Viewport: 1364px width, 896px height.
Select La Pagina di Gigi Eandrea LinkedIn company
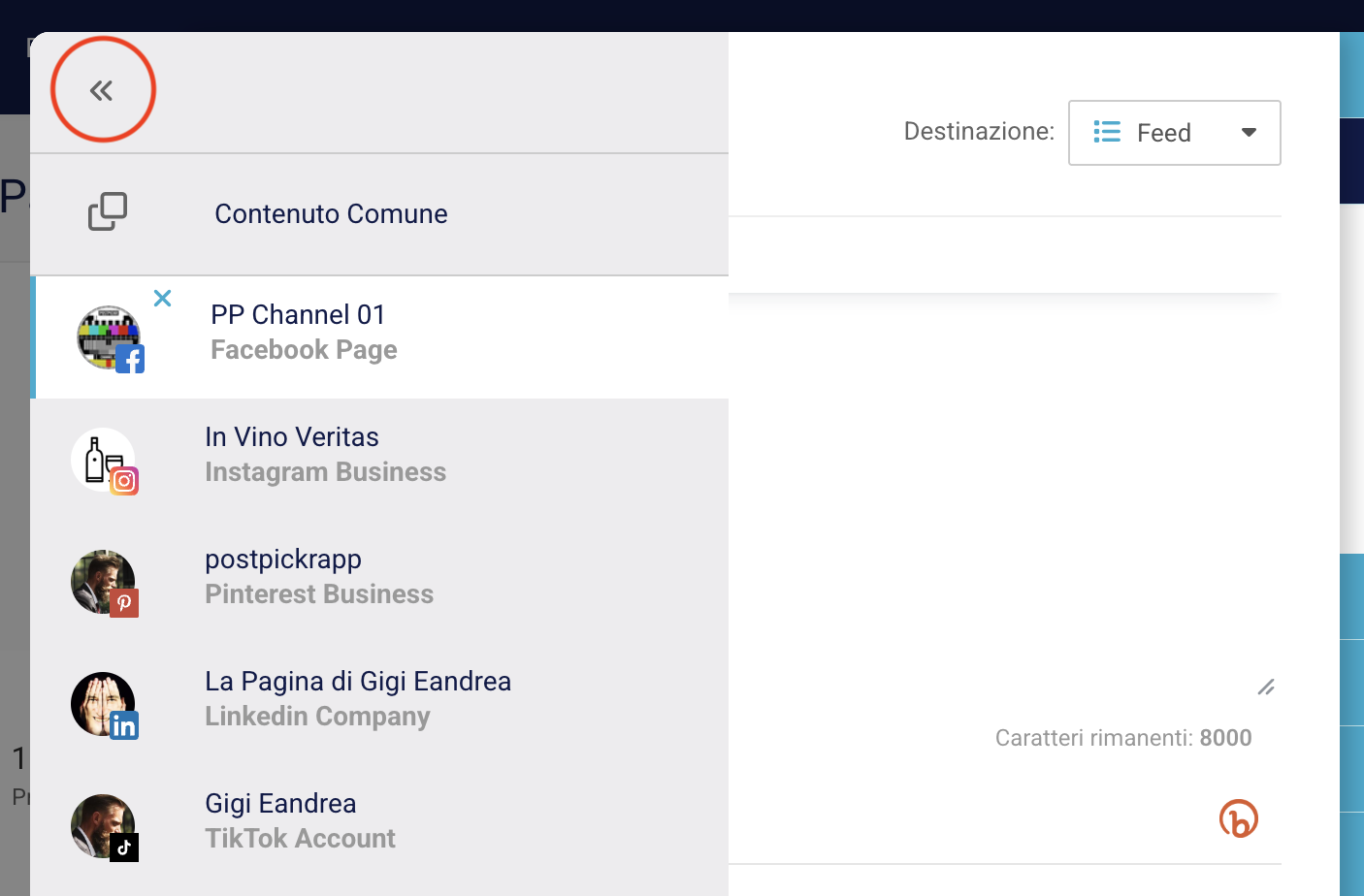pyautogui.click(x=357, y=697)
